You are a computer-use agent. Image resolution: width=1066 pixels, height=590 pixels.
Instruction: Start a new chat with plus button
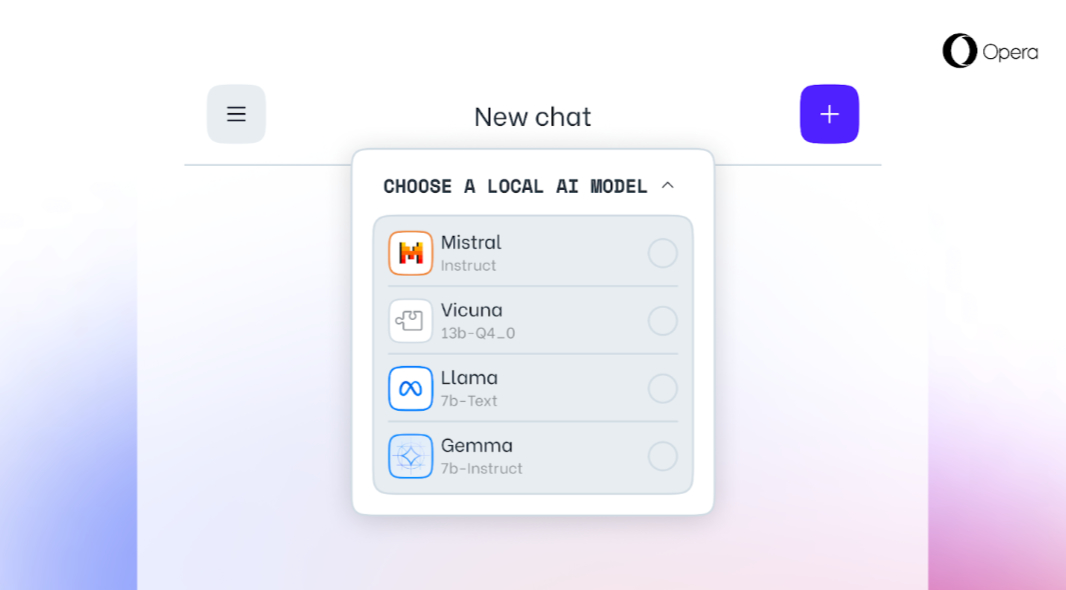point(829,114)
